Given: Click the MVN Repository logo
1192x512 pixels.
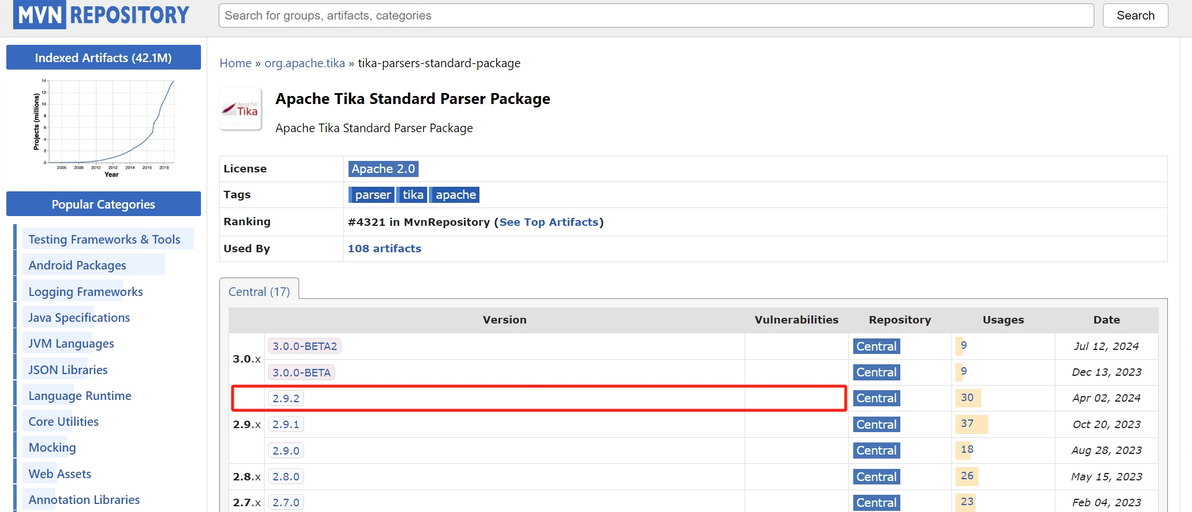Looking at the screenshot, I should (101, 15).
